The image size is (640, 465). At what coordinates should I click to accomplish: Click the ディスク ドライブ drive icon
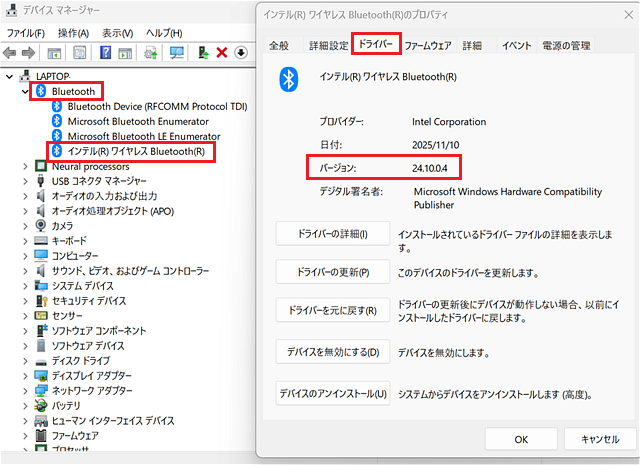pos(41,362)
